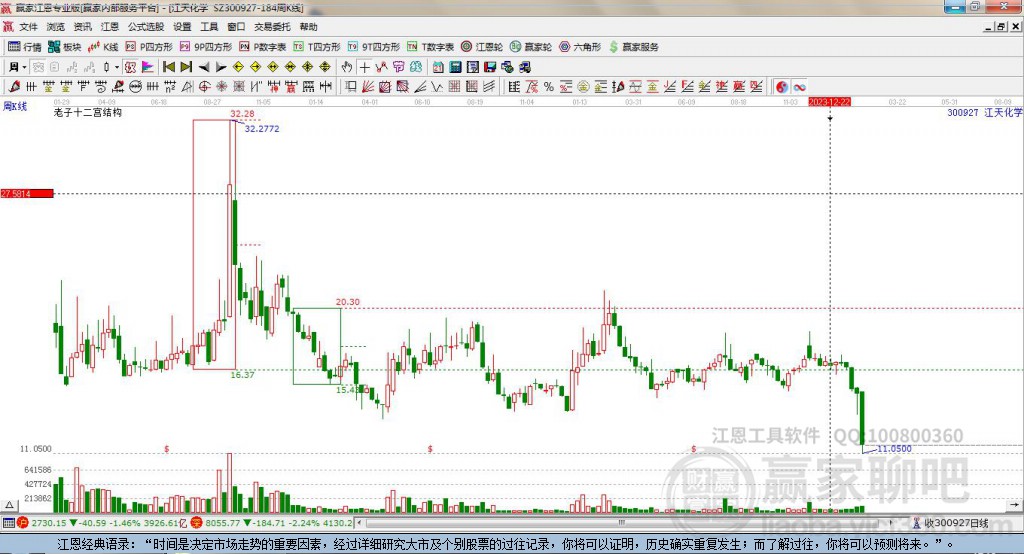The height and width of the screenshot is (554, 1024).
Task: Open the 行情 quotes view
Action: pyautogui.click(x=25, y=47)
